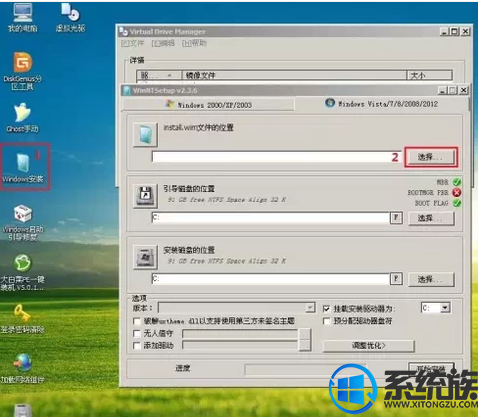Click the installation drive icon
Image resolution: width=478 pixels, height=417 pixels.
coord(145,257)
